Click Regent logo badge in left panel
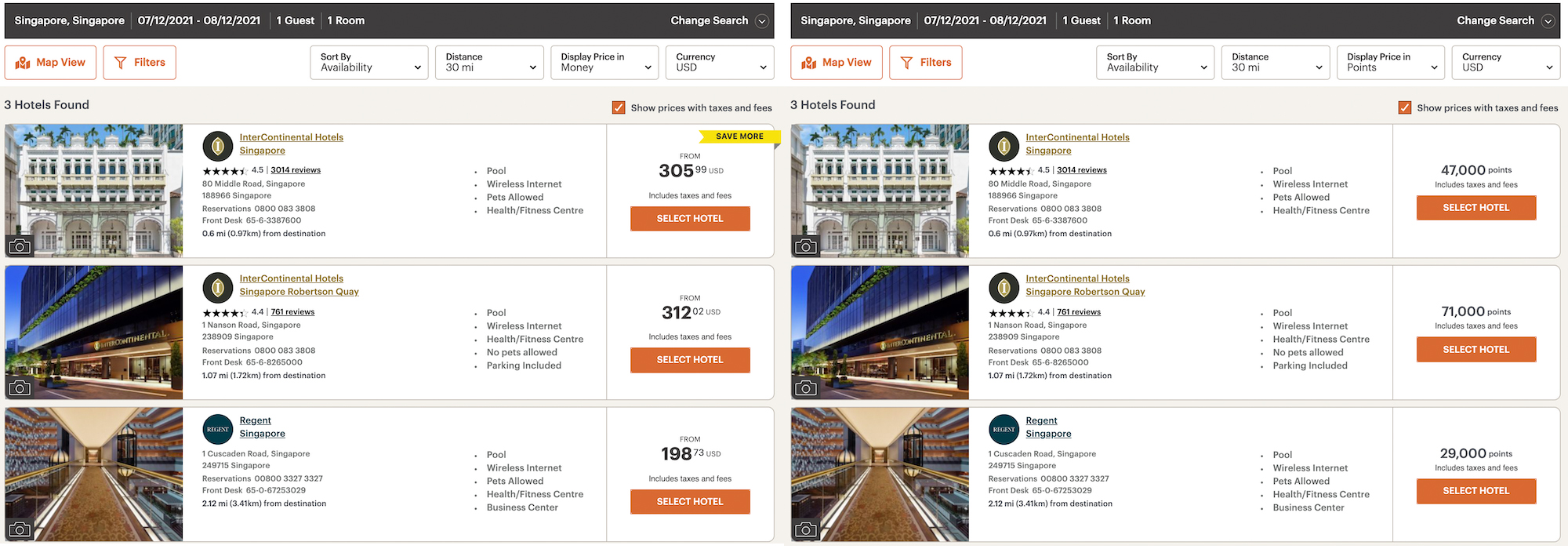The width and height of the screenshot is (1568, 549). point(218,429)
